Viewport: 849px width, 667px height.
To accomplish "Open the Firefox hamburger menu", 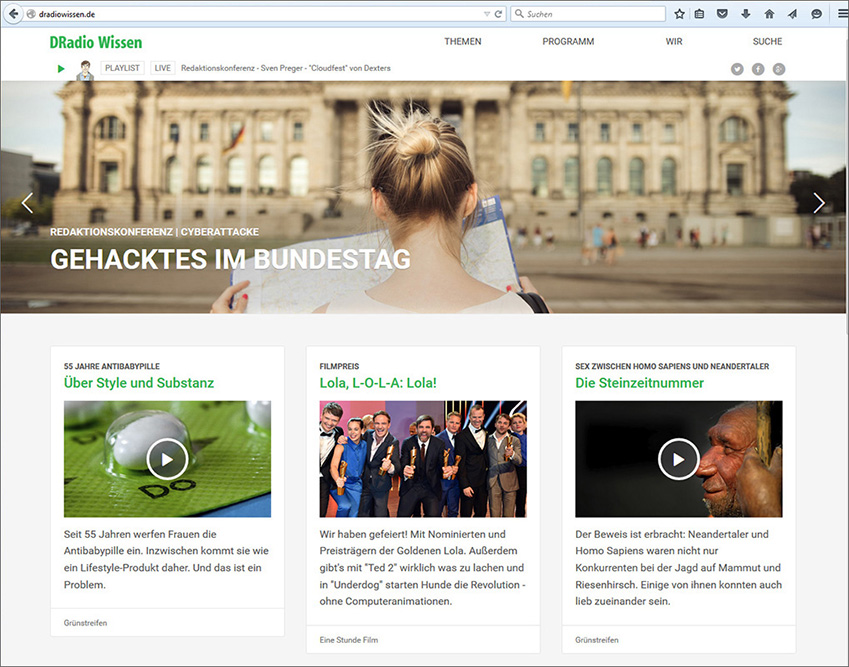I will click(x=843, y=14).
